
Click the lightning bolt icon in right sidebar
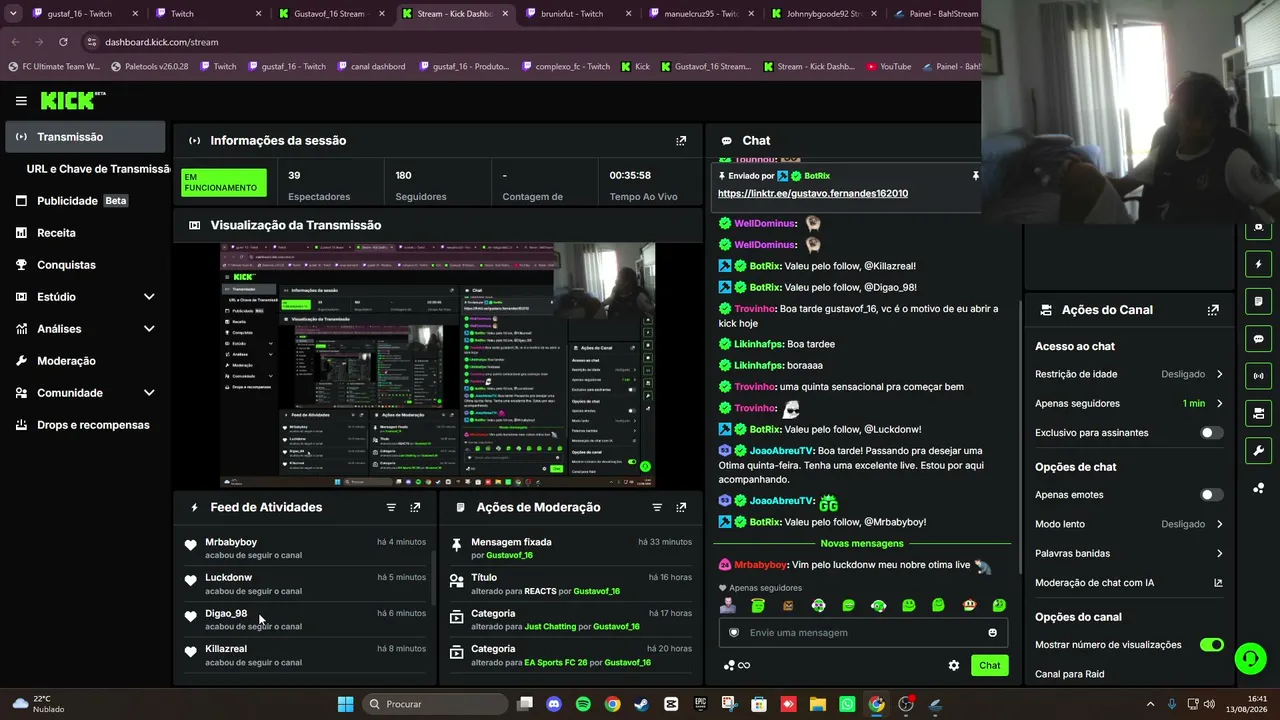[x=1258, y=265]
